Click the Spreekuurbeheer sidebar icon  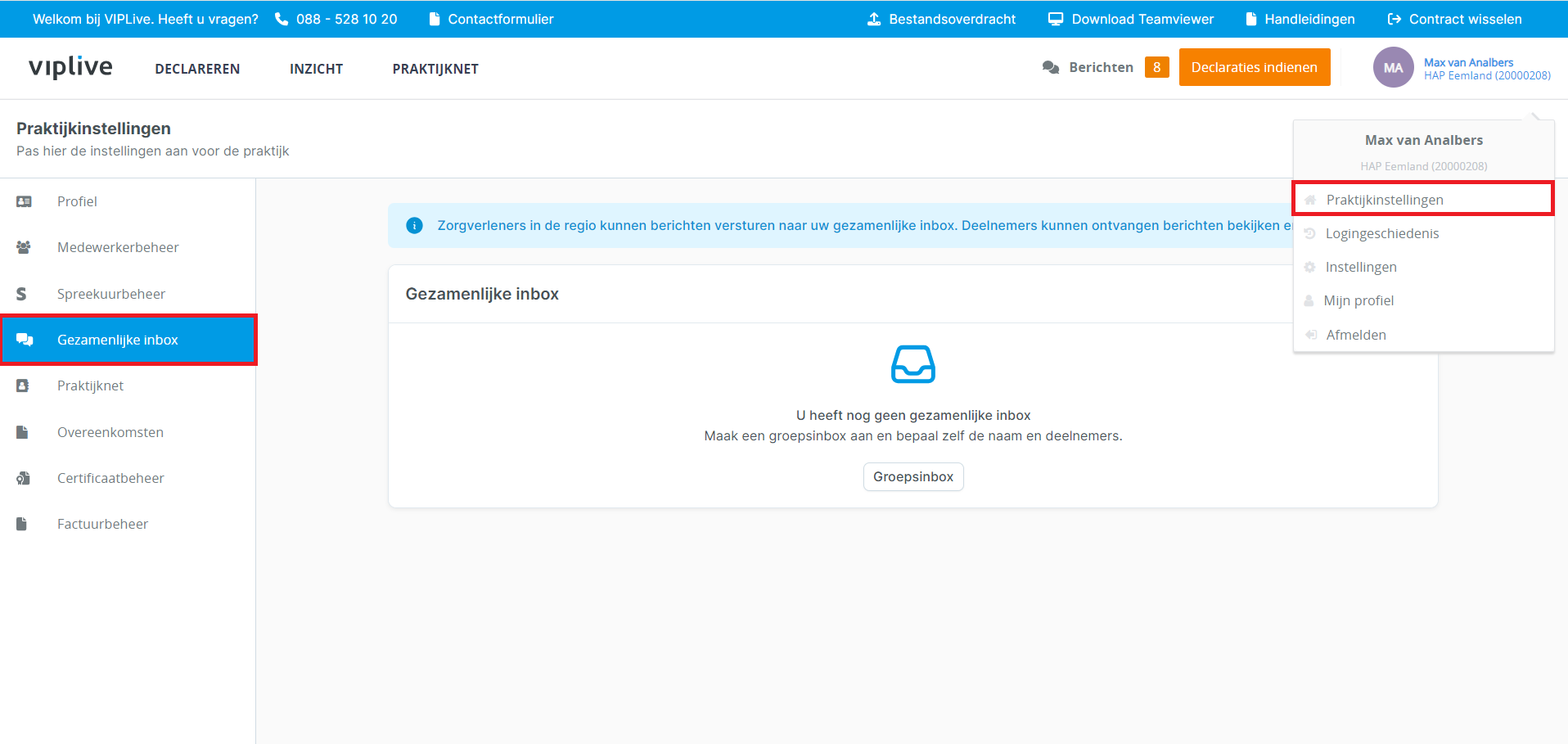click(22, 294)
